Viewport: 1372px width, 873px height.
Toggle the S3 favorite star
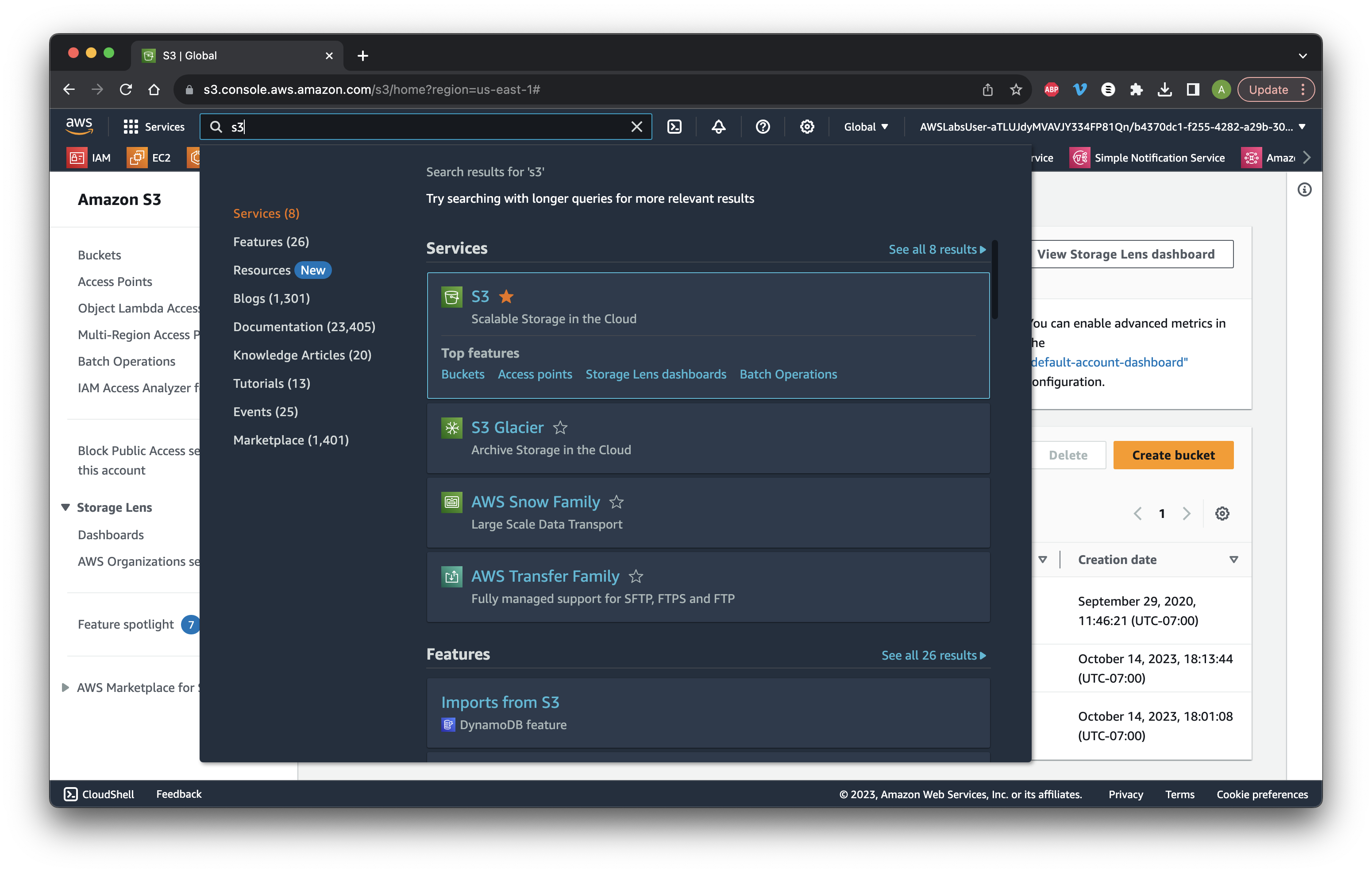[x=506, y=296]
